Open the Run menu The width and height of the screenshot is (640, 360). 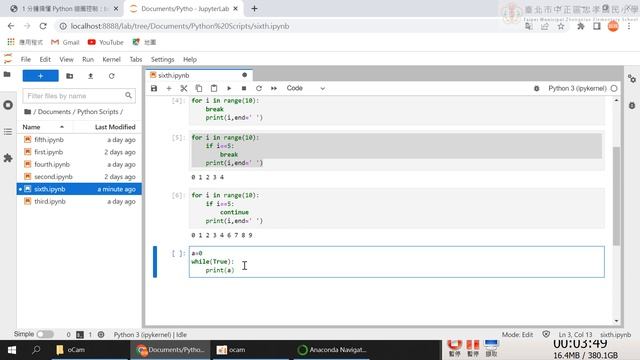pyautogui.click(x=88, y=59)
